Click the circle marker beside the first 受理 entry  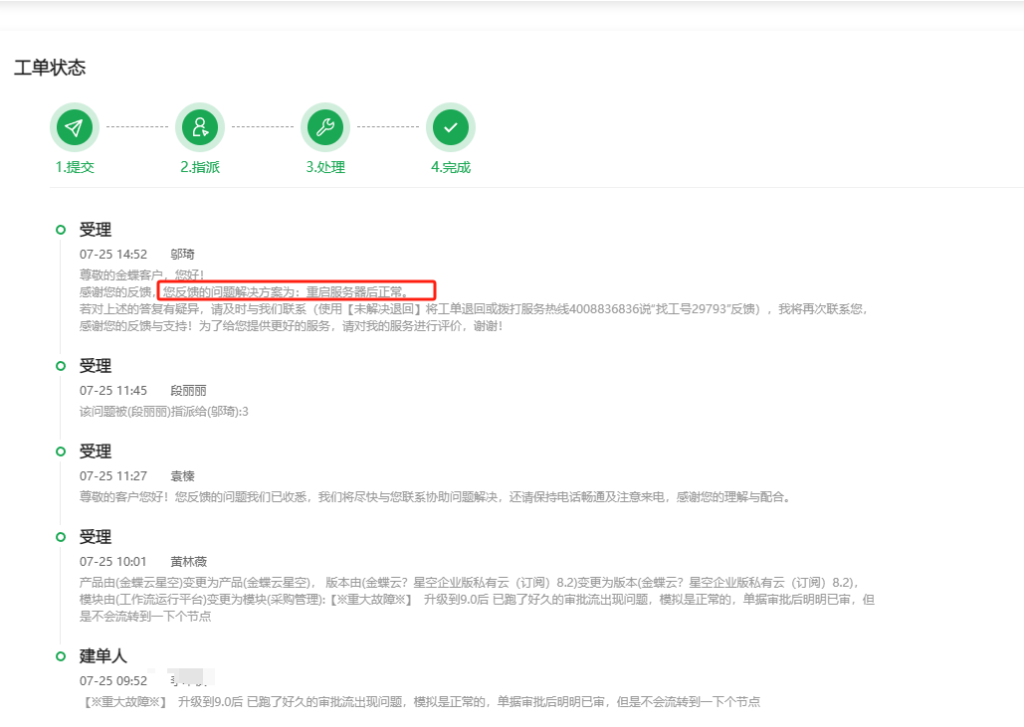62,228
